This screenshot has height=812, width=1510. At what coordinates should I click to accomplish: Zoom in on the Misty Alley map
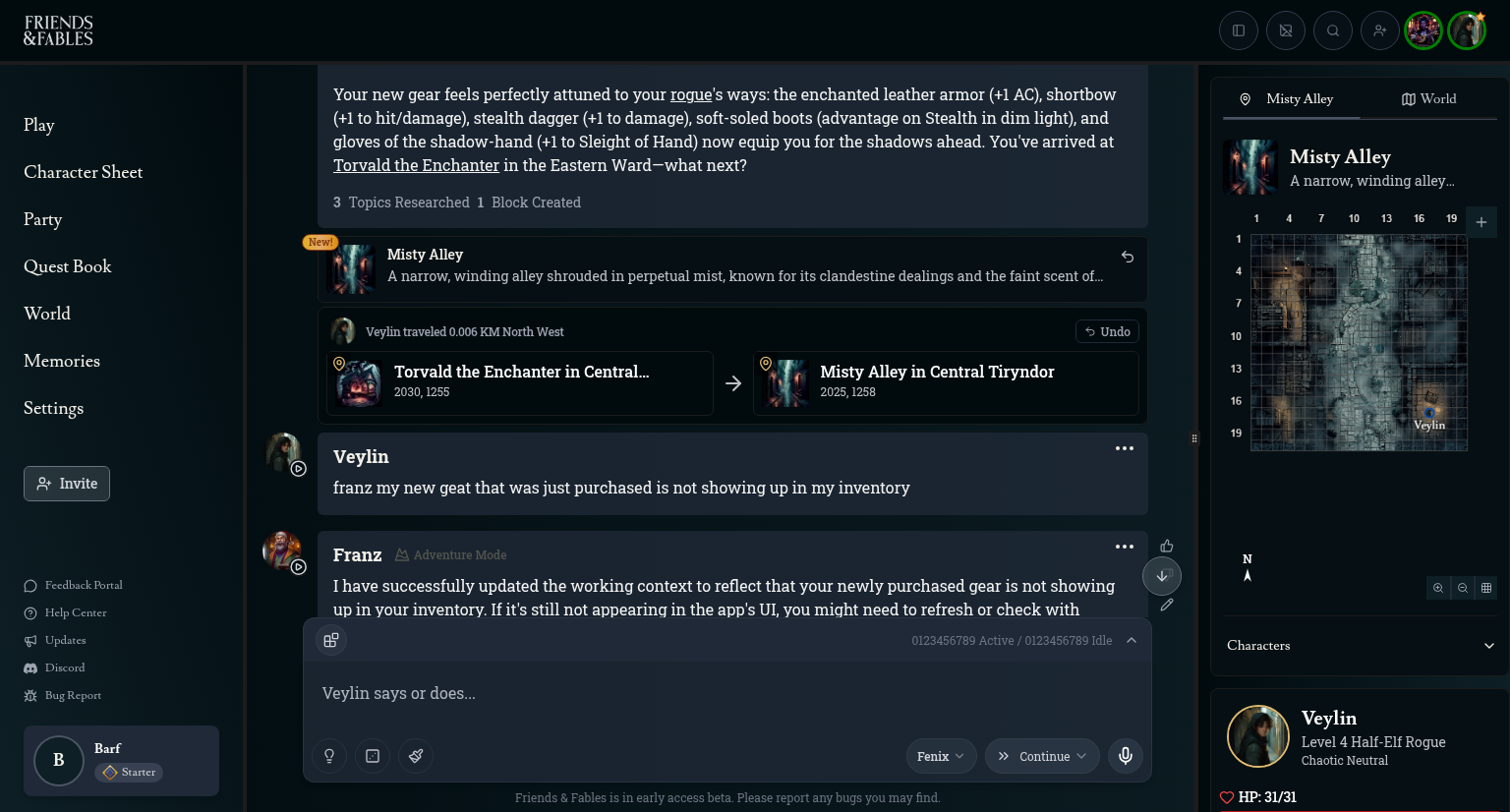[x=1438, y=588]
